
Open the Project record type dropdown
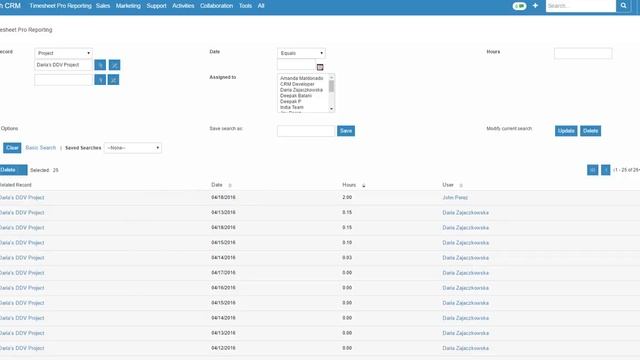pos(64,53)
